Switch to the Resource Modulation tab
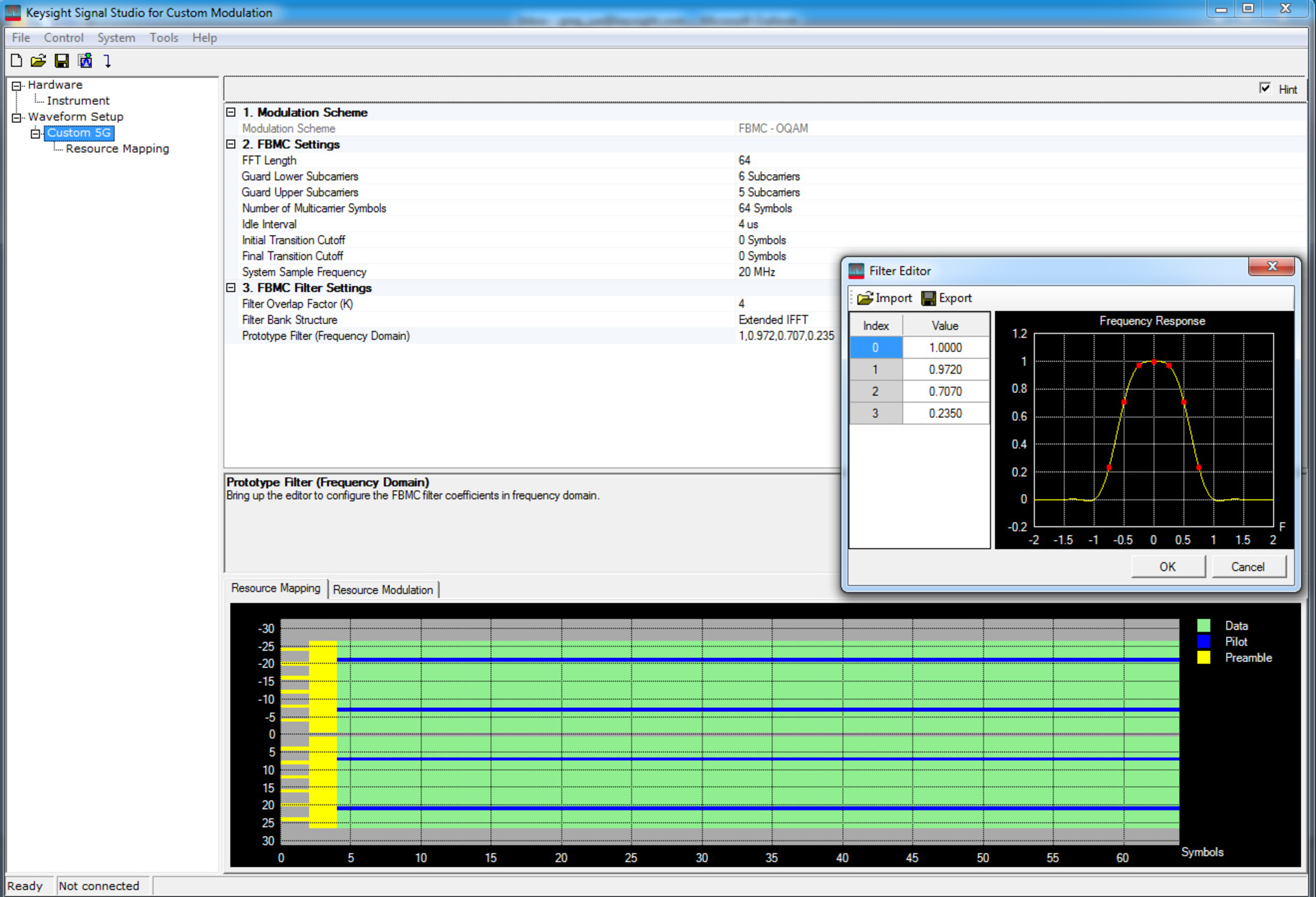The height and width of the screenshot is (897, 1316). (x=384, y=589)
